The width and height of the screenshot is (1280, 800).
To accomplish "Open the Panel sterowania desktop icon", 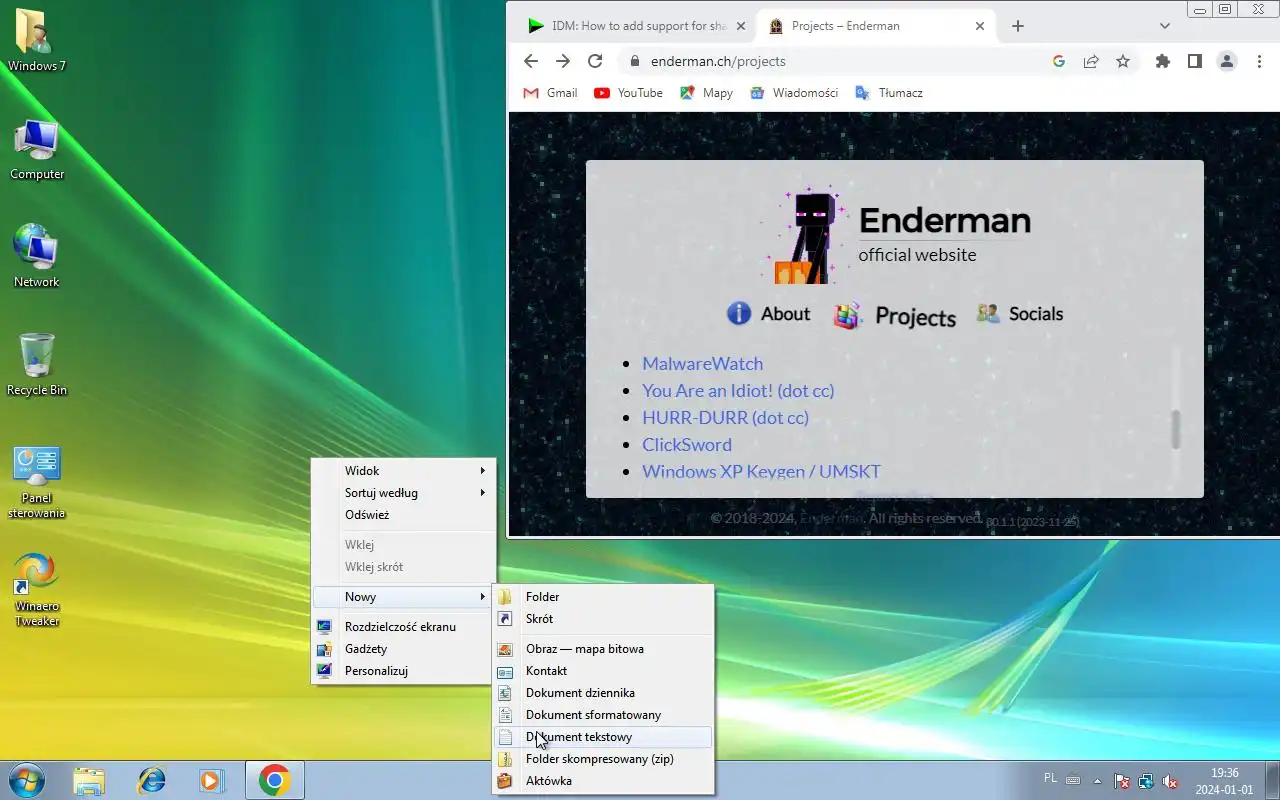I will point(37,482).
